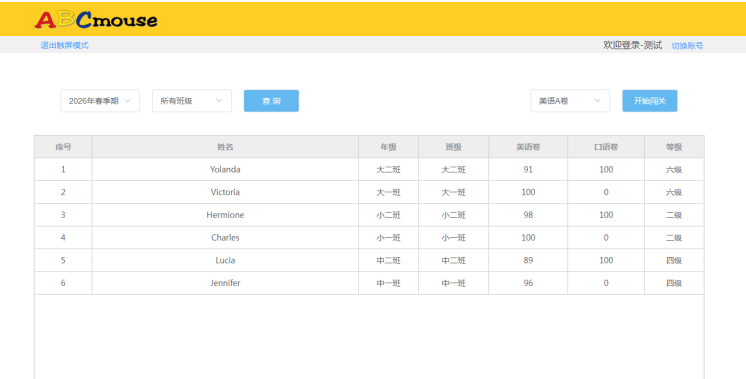Click the 序号 cell of Hermione's row
This screenshot has height=379, width=746.
[x=63, y=215]
